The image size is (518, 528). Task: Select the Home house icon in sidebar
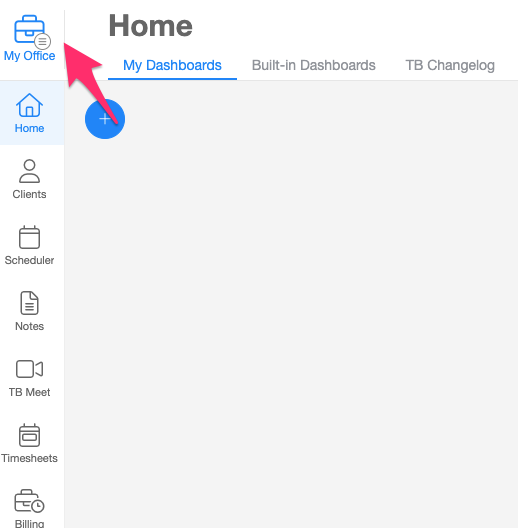point(29,105)
